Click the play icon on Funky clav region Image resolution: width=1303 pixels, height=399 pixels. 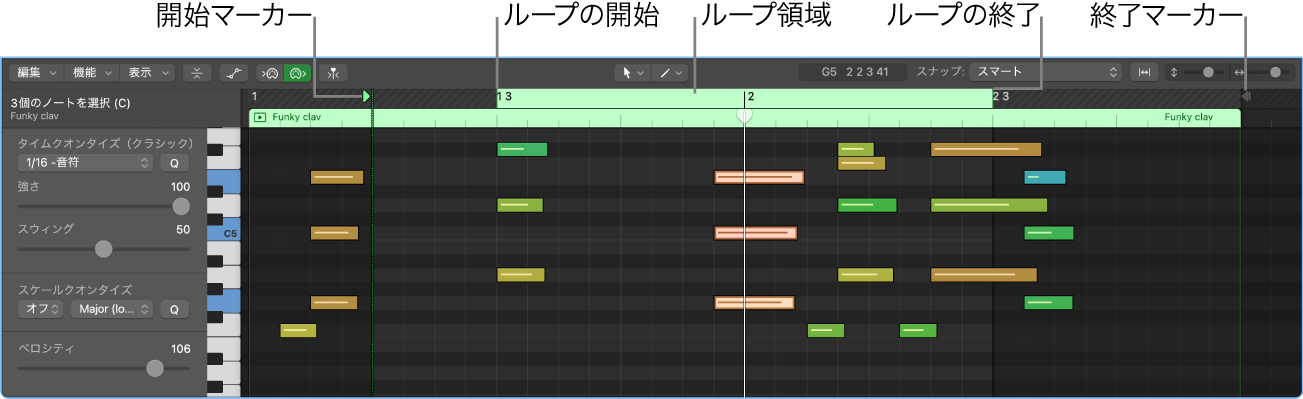click(260, 117)
